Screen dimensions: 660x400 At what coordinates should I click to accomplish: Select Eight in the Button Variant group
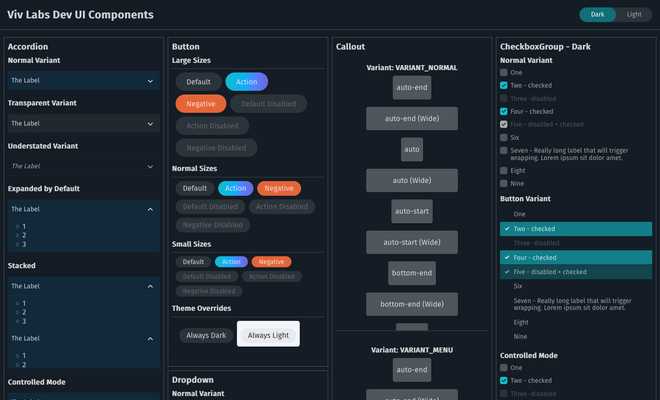pyautogui.click(x=576, y=323)
